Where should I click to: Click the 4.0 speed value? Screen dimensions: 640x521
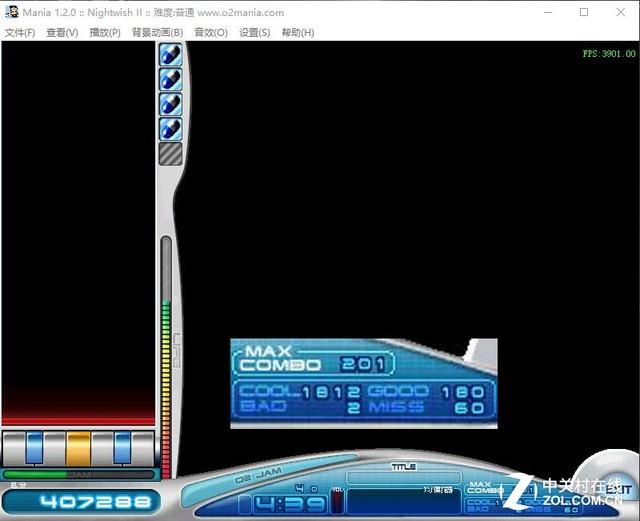click(x=307, y=488)
